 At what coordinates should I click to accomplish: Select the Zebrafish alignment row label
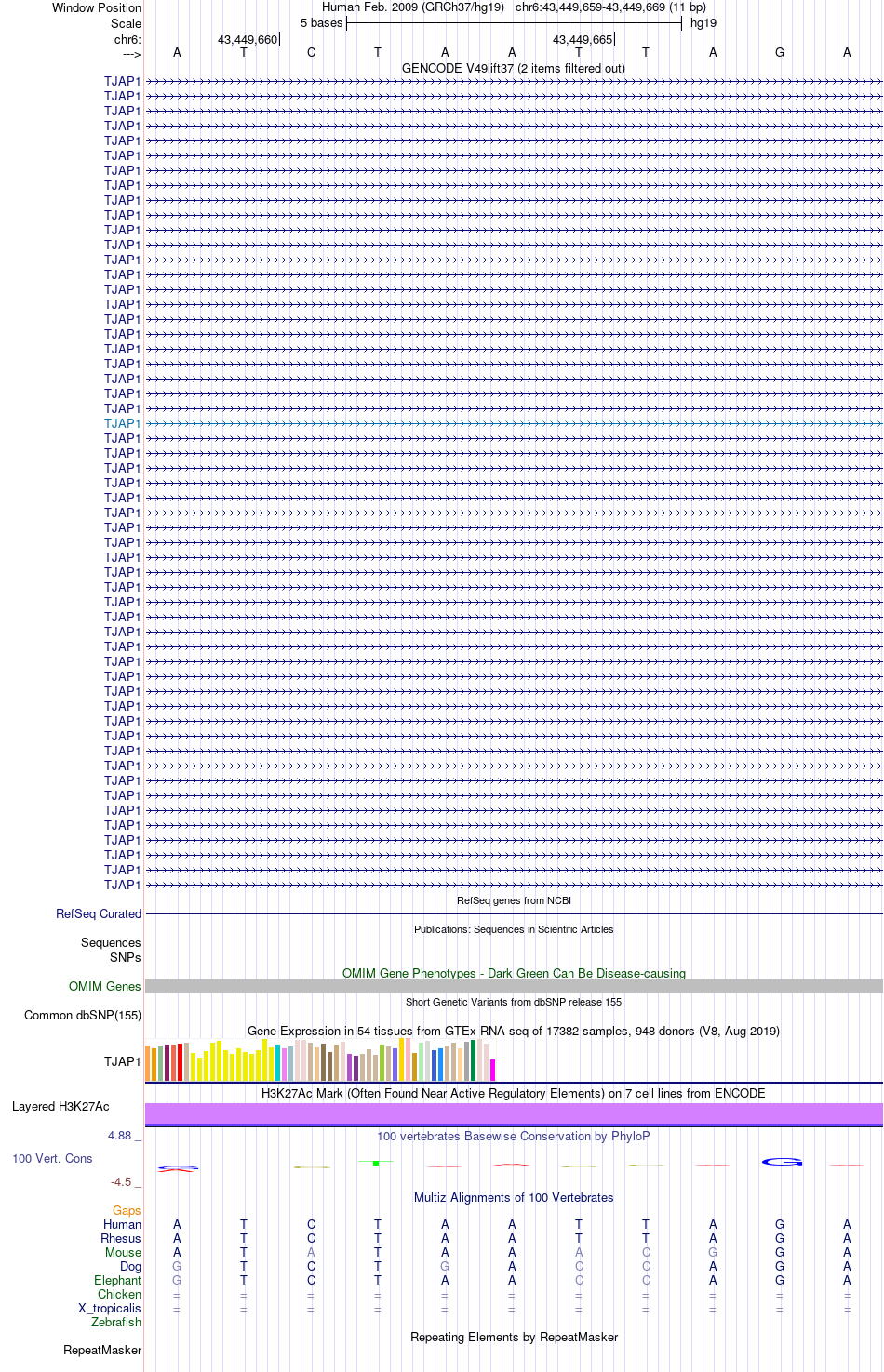[x=116, y=1323]
